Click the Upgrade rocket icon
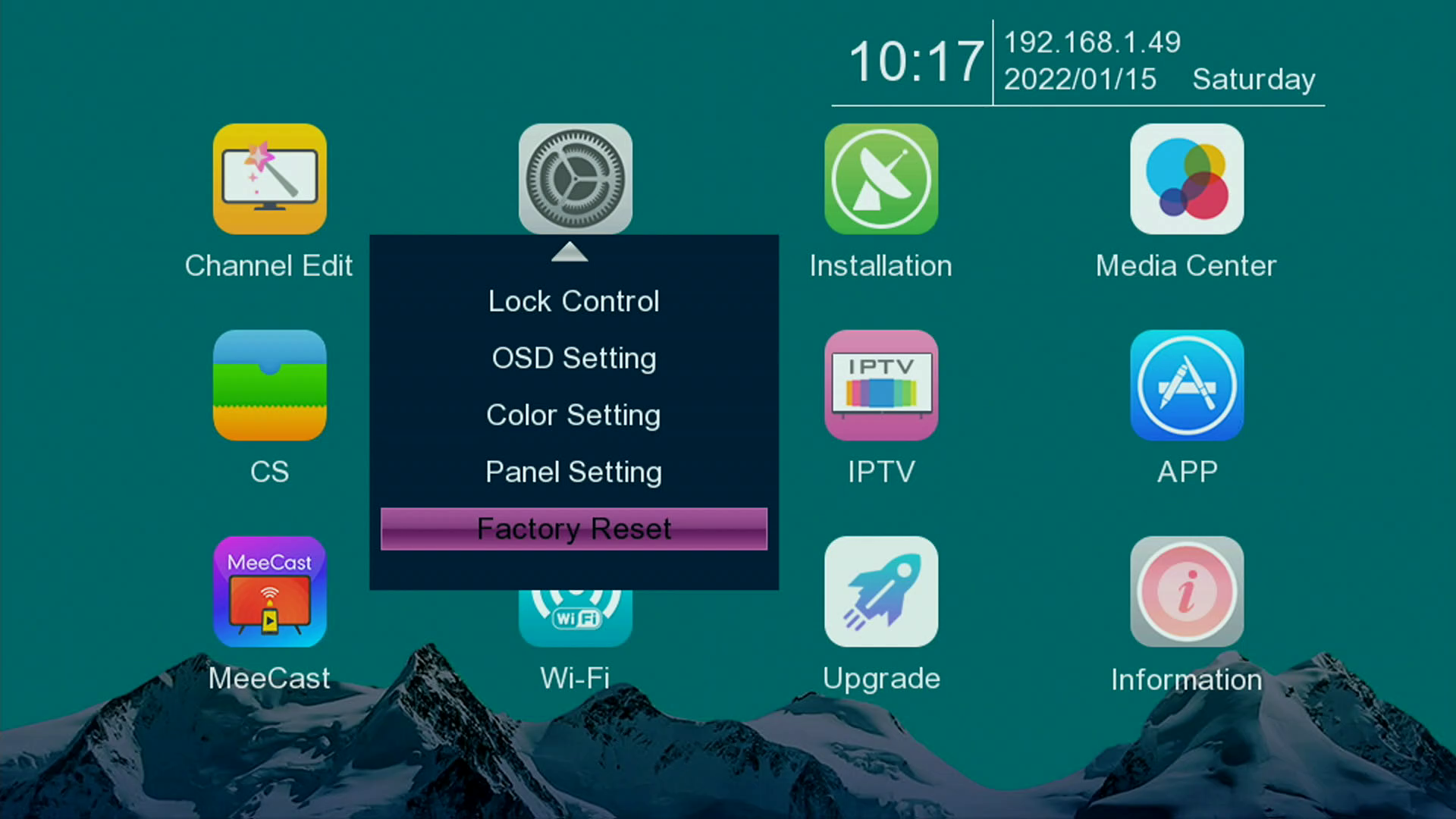 click(880, 591)
